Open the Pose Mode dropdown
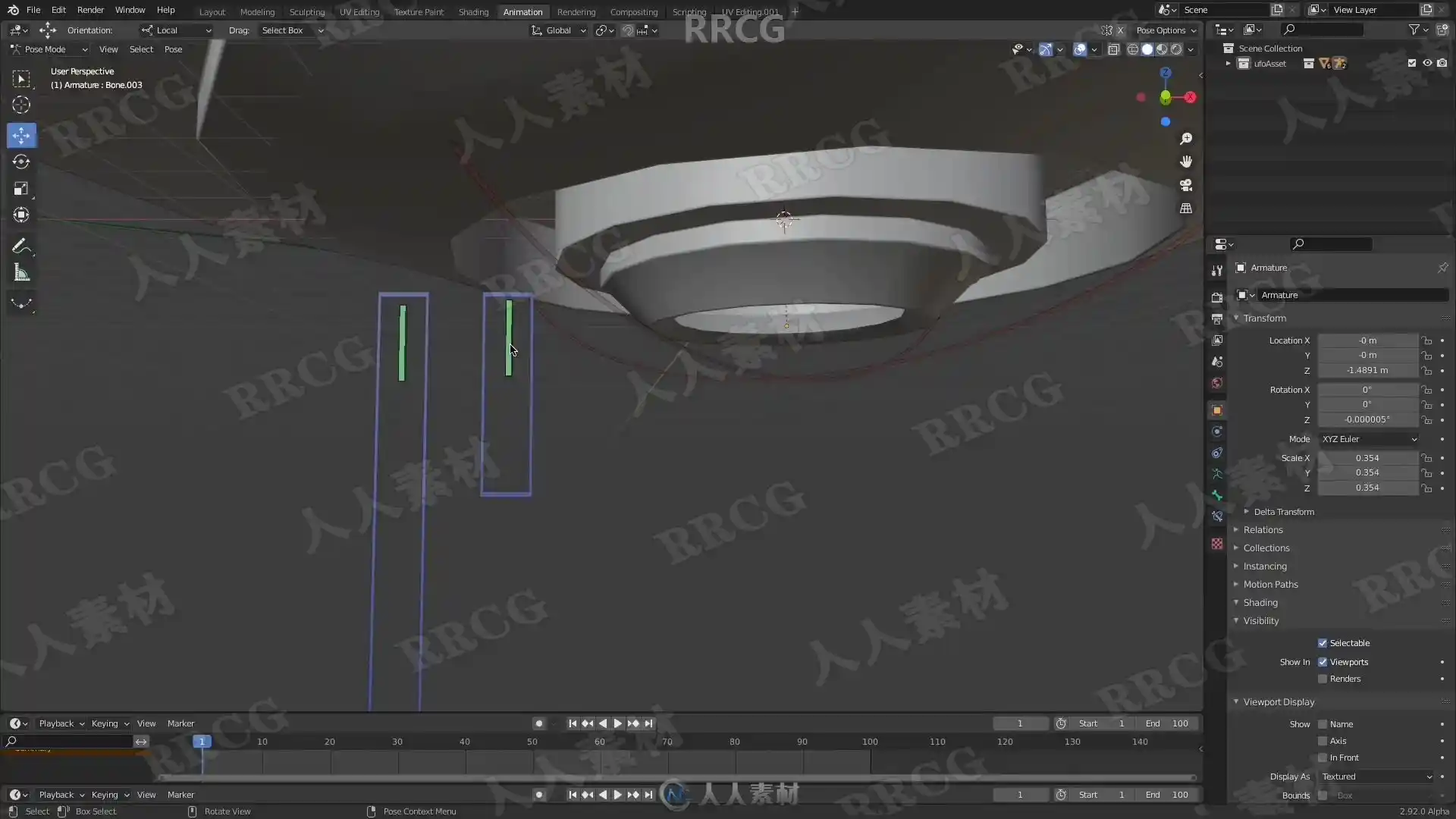This screenshot has width=1456, height=819. 50,49
